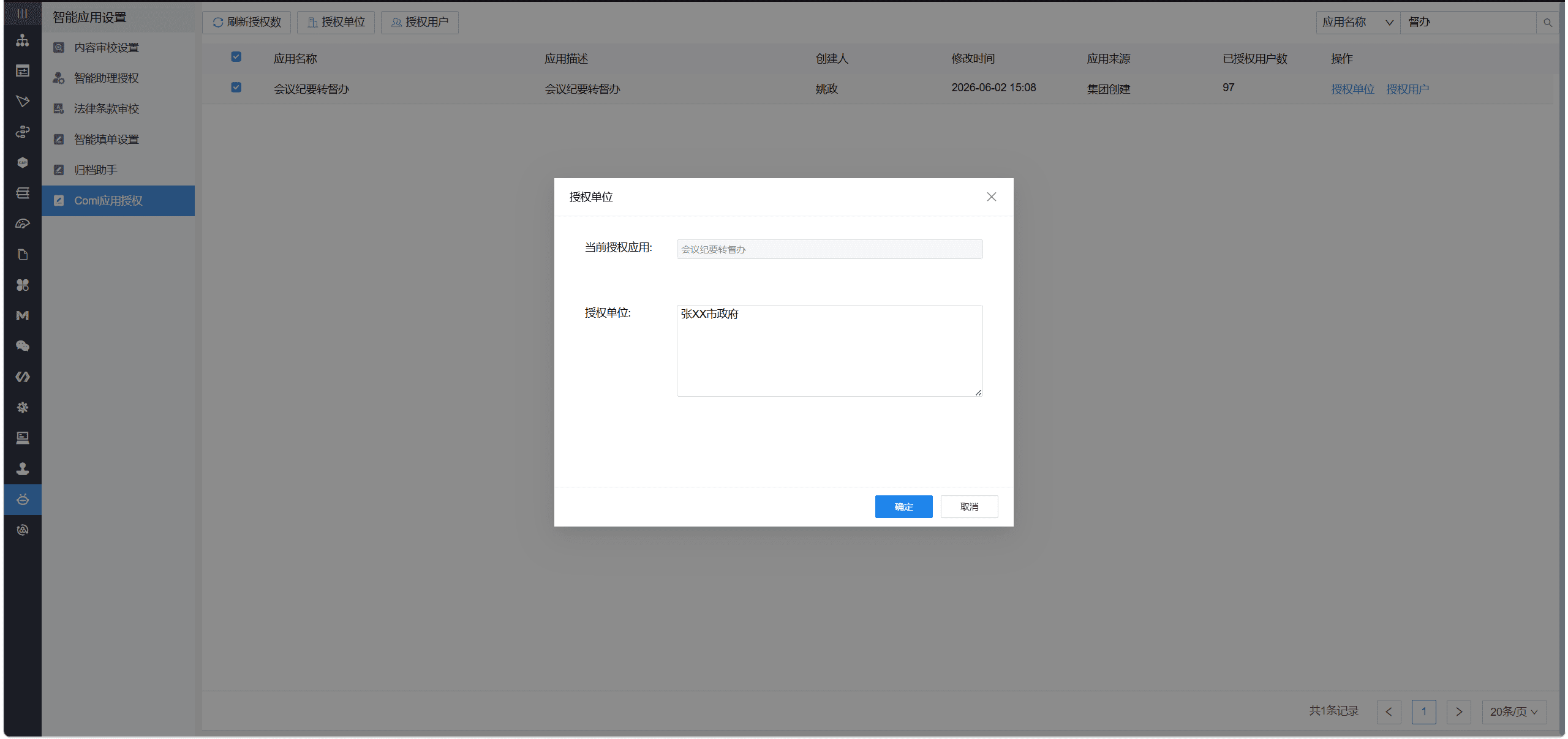Go to previous page with the left chevron

1389,711
